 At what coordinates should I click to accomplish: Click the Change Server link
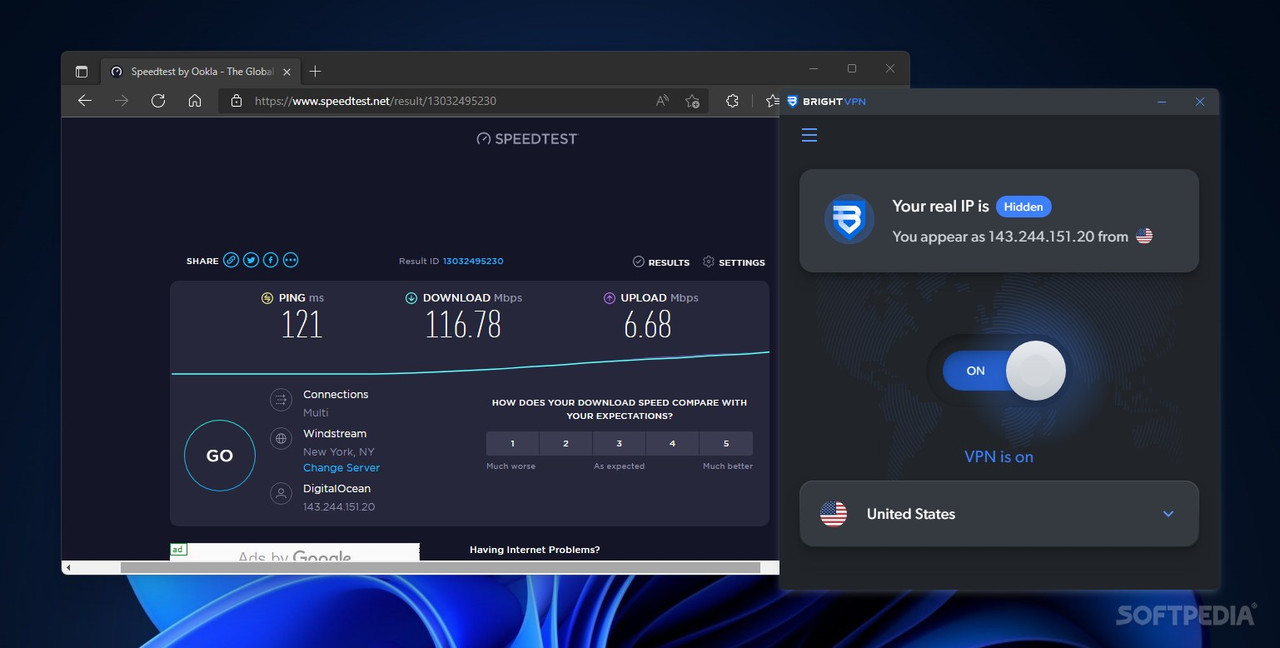coord(341,468)
